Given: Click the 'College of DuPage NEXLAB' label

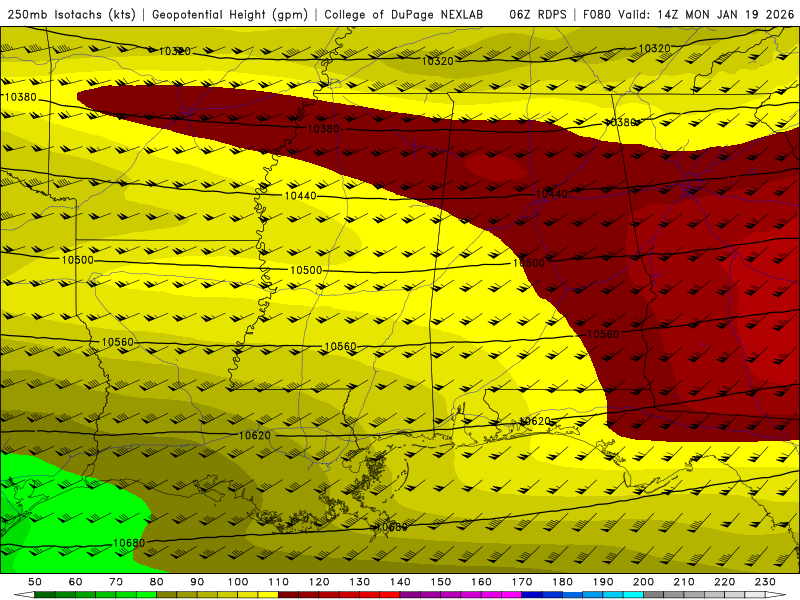Looking at the screenshot, I should [x=404, y=15].
